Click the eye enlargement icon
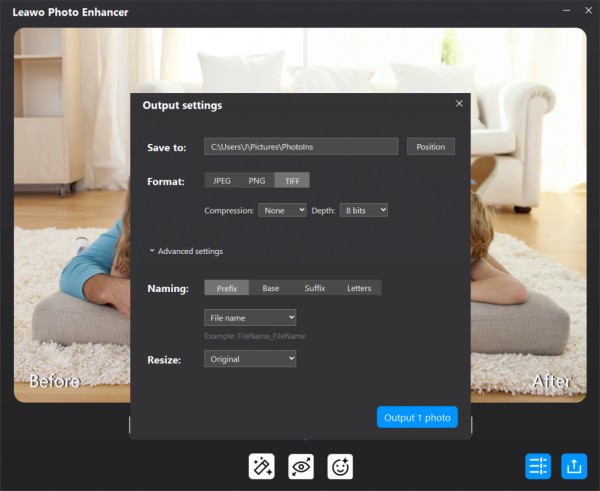Image resolution: width=600 pixels, height=491 pixels. pos(301,466)
